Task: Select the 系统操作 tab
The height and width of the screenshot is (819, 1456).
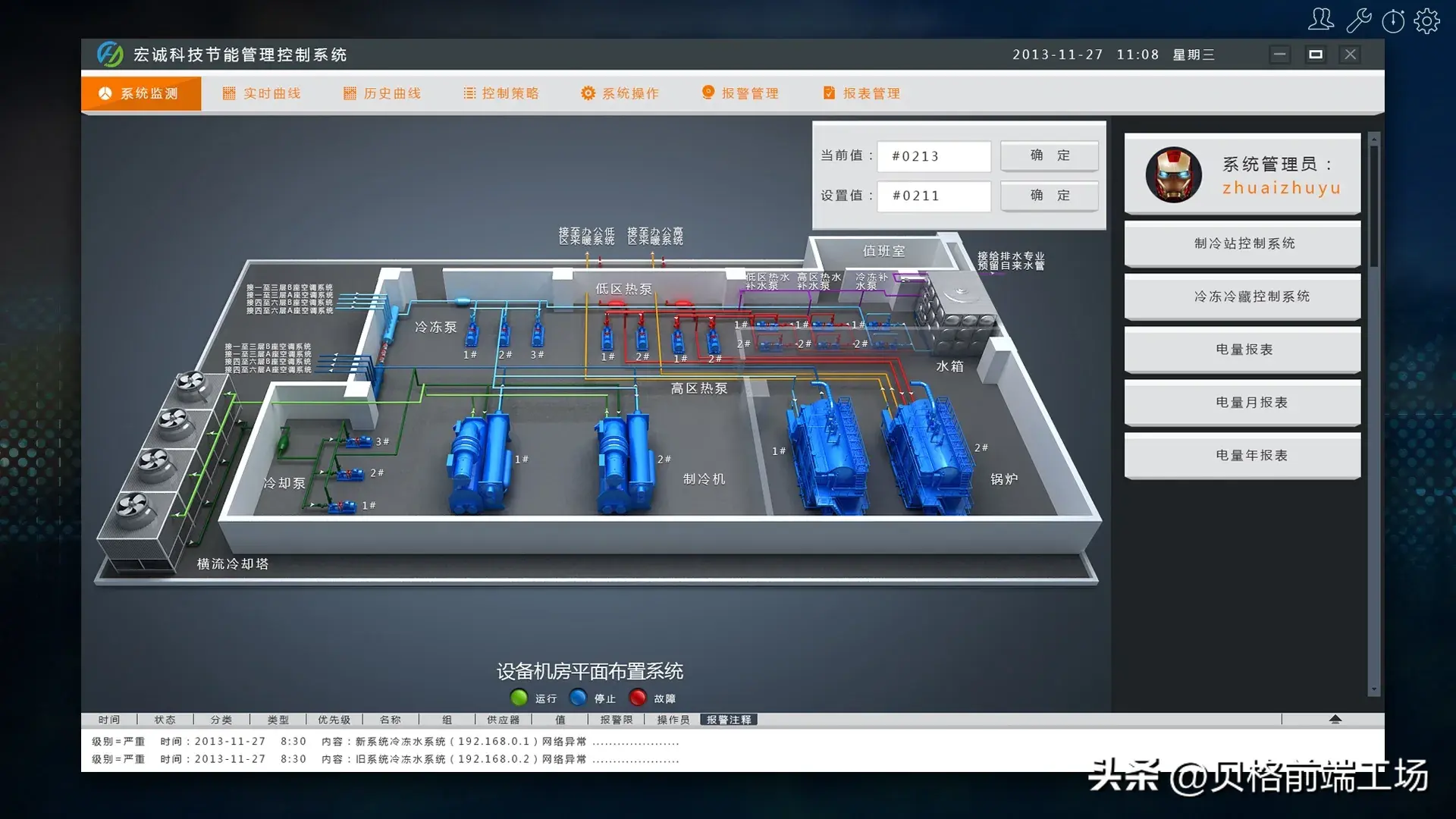Action: point(620,93)
